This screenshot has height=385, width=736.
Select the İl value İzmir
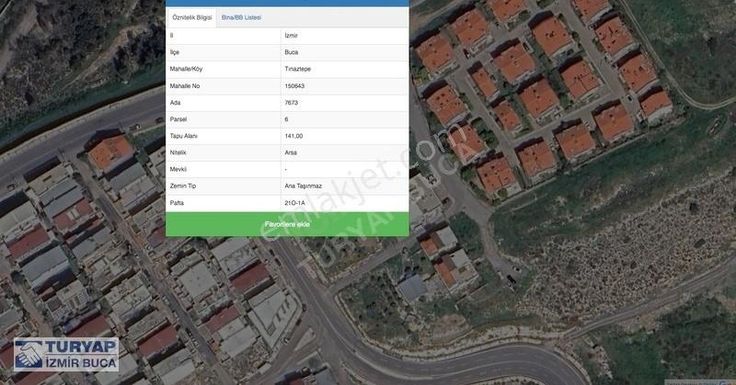[291, 36]
